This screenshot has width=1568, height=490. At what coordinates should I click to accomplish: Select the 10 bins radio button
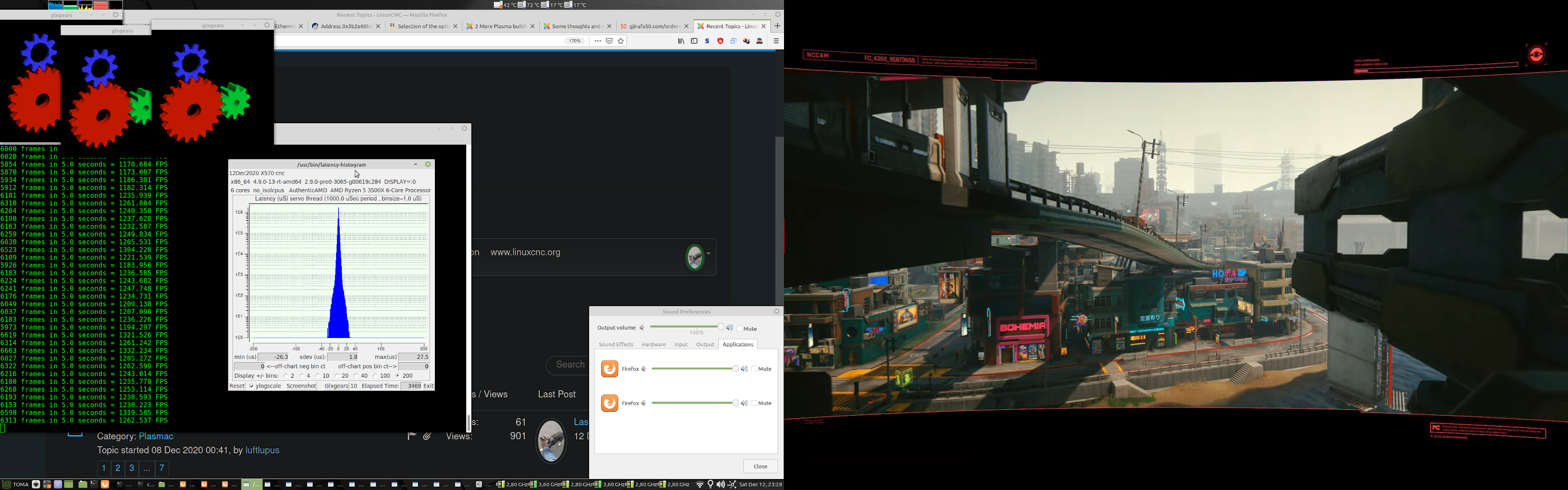[318, 376]
